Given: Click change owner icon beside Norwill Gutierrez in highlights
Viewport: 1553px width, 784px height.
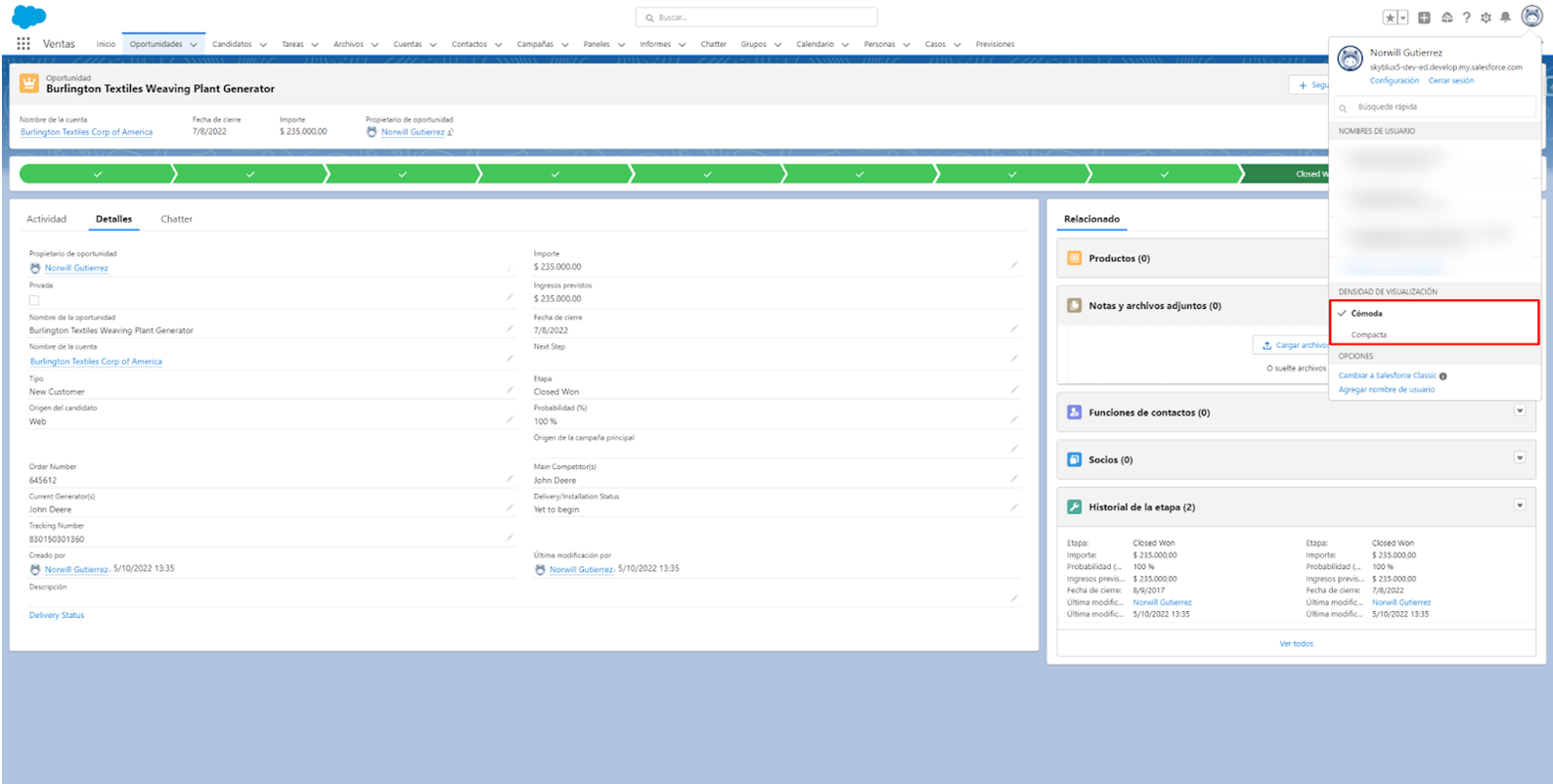Looking at the screenshot, I should click(x=451, y=132).
